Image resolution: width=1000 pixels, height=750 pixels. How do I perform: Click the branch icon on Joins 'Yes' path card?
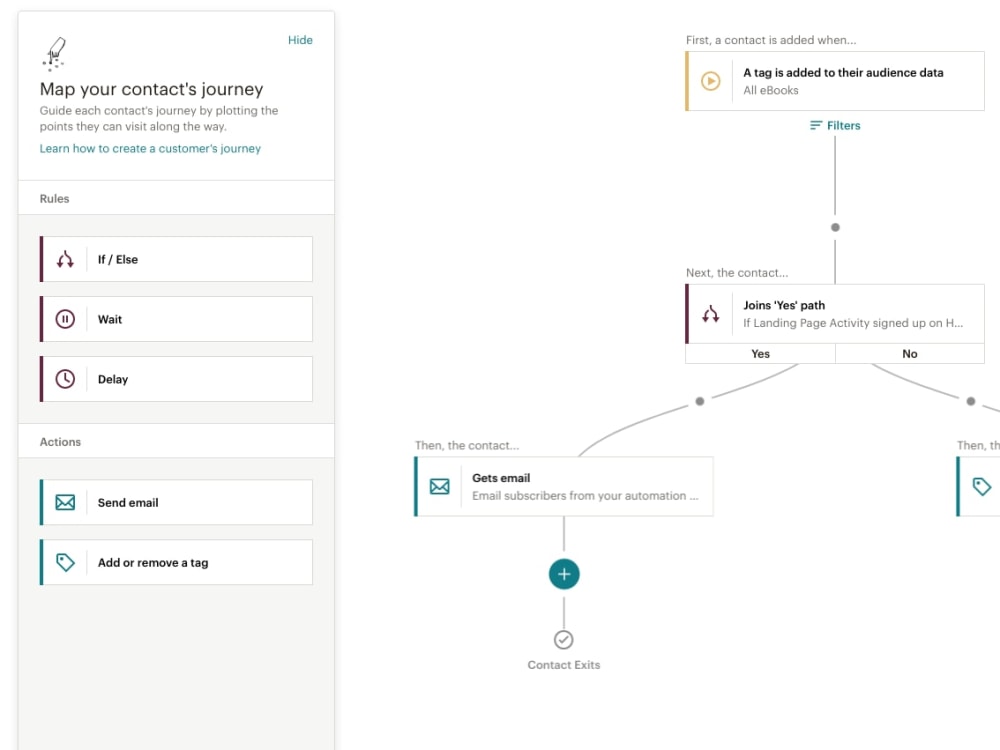(x=711, y=313)
